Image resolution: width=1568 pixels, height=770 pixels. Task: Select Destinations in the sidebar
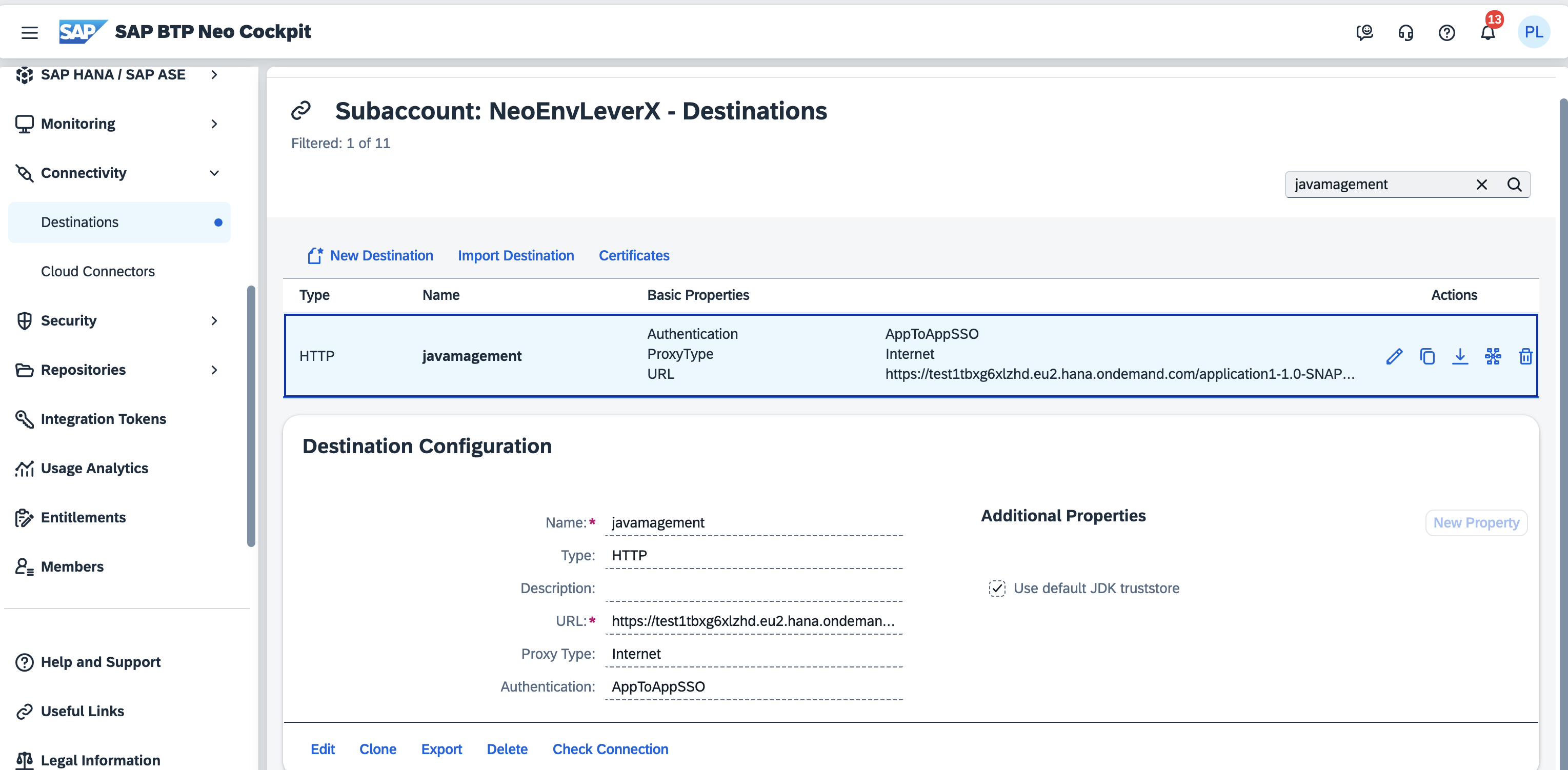click(119, 222)
